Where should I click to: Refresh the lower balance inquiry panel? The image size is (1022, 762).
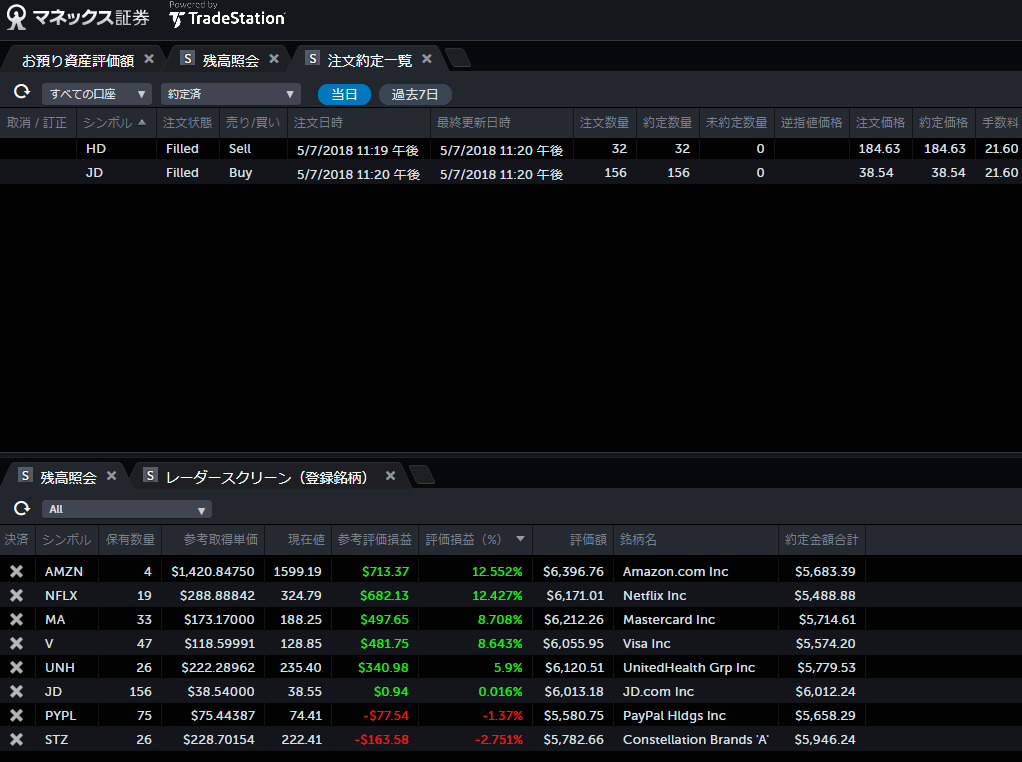coord(22,508)
